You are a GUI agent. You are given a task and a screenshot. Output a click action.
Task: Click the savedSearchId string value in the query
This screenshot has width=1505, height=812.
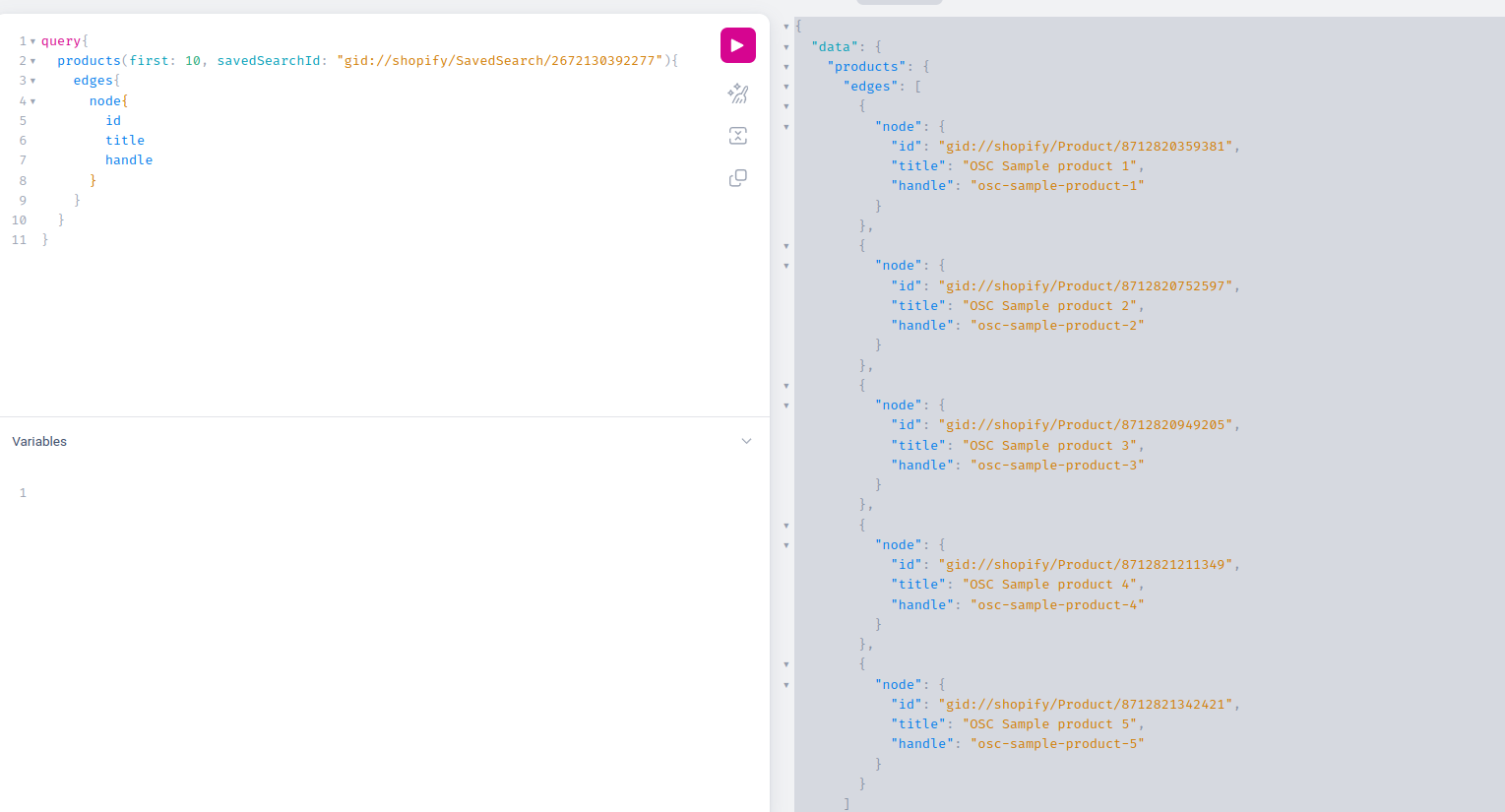(500, 61)
